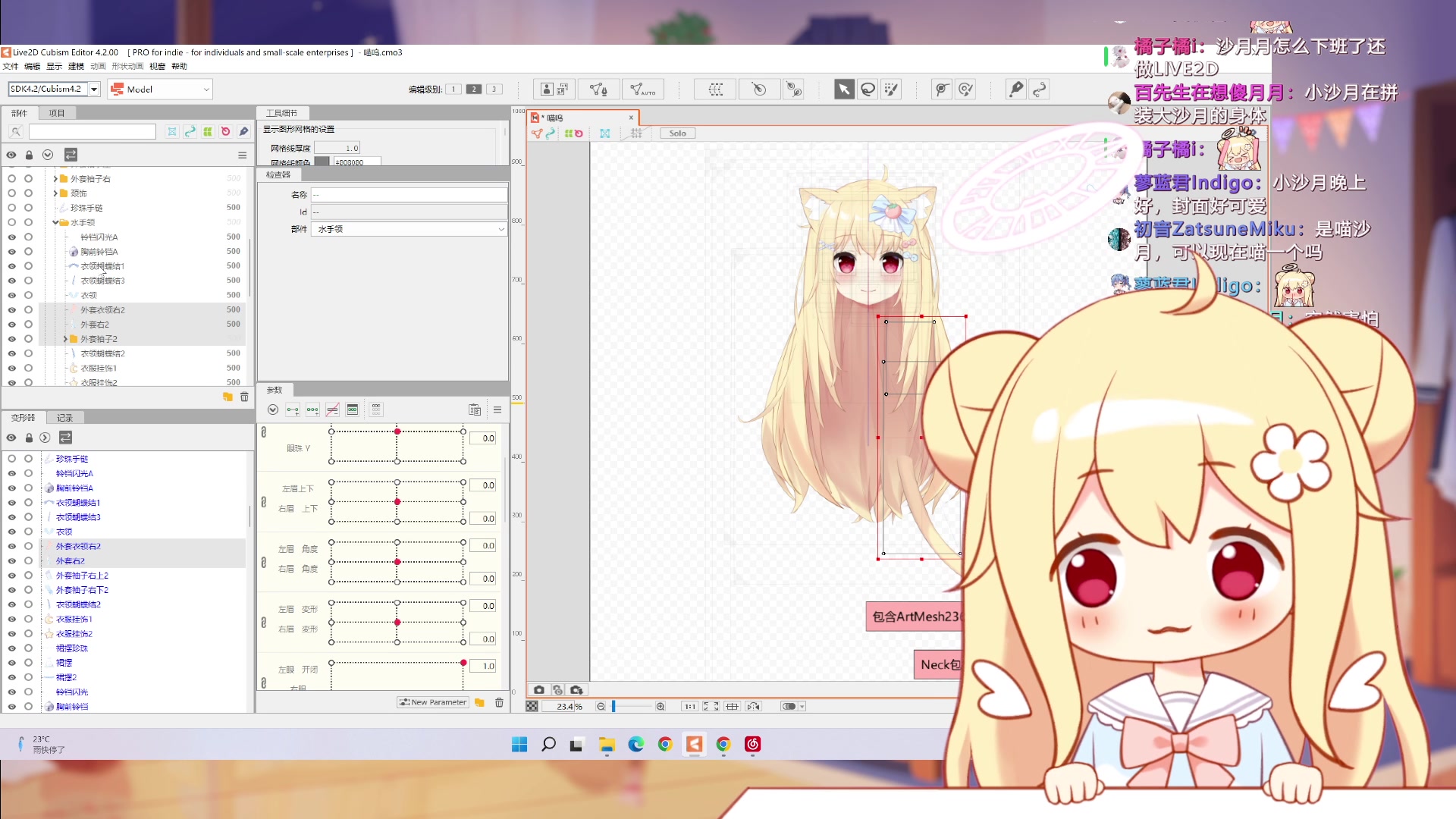The image size is (1456, 819).
Task: Open parts panel hamburger menu
Action: point(243,155)
